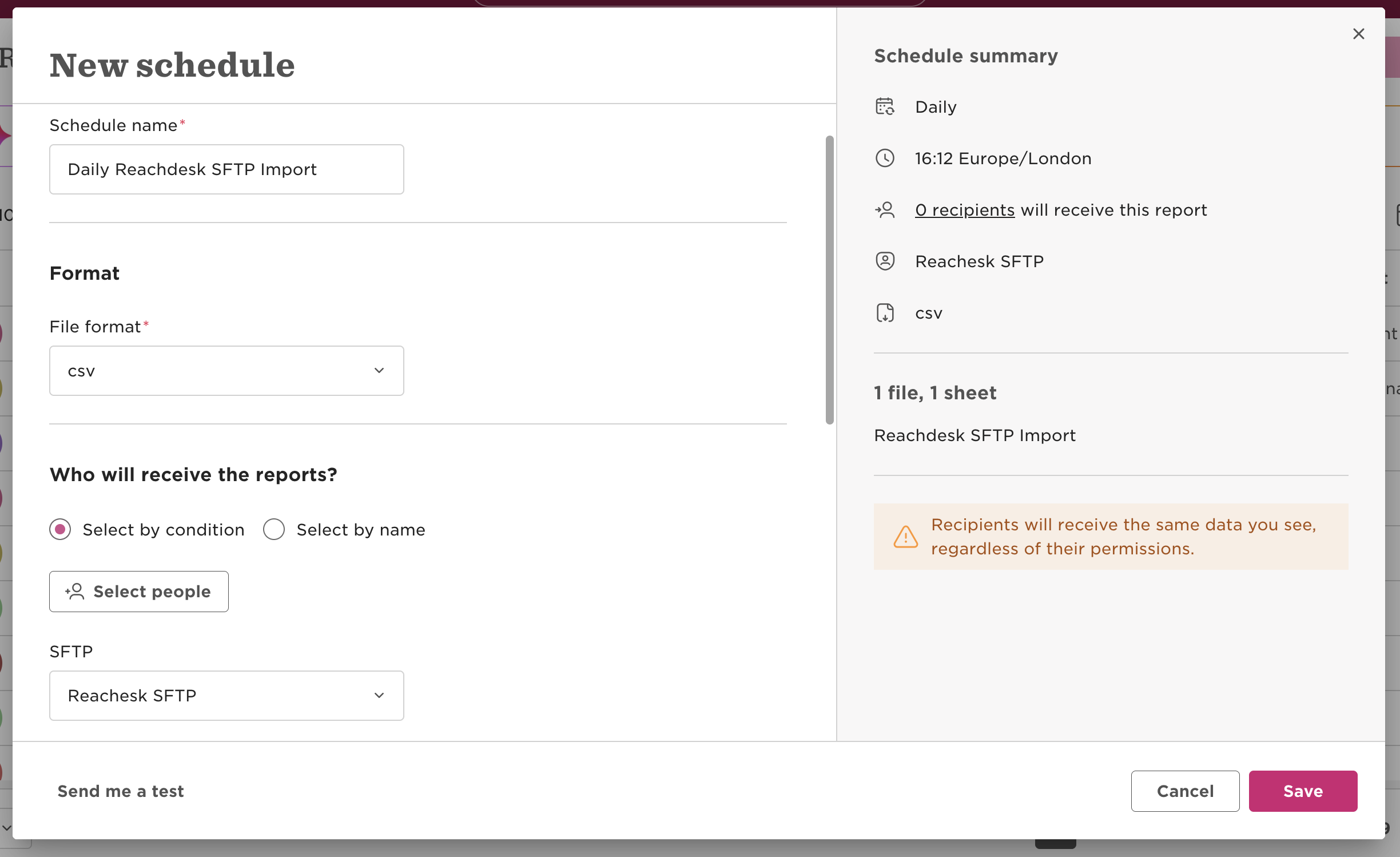Image resolution: width=1400 pixels, height=857 pixels.
Task: Click the recipients same-data warning message
Action: coord(1111,537)
